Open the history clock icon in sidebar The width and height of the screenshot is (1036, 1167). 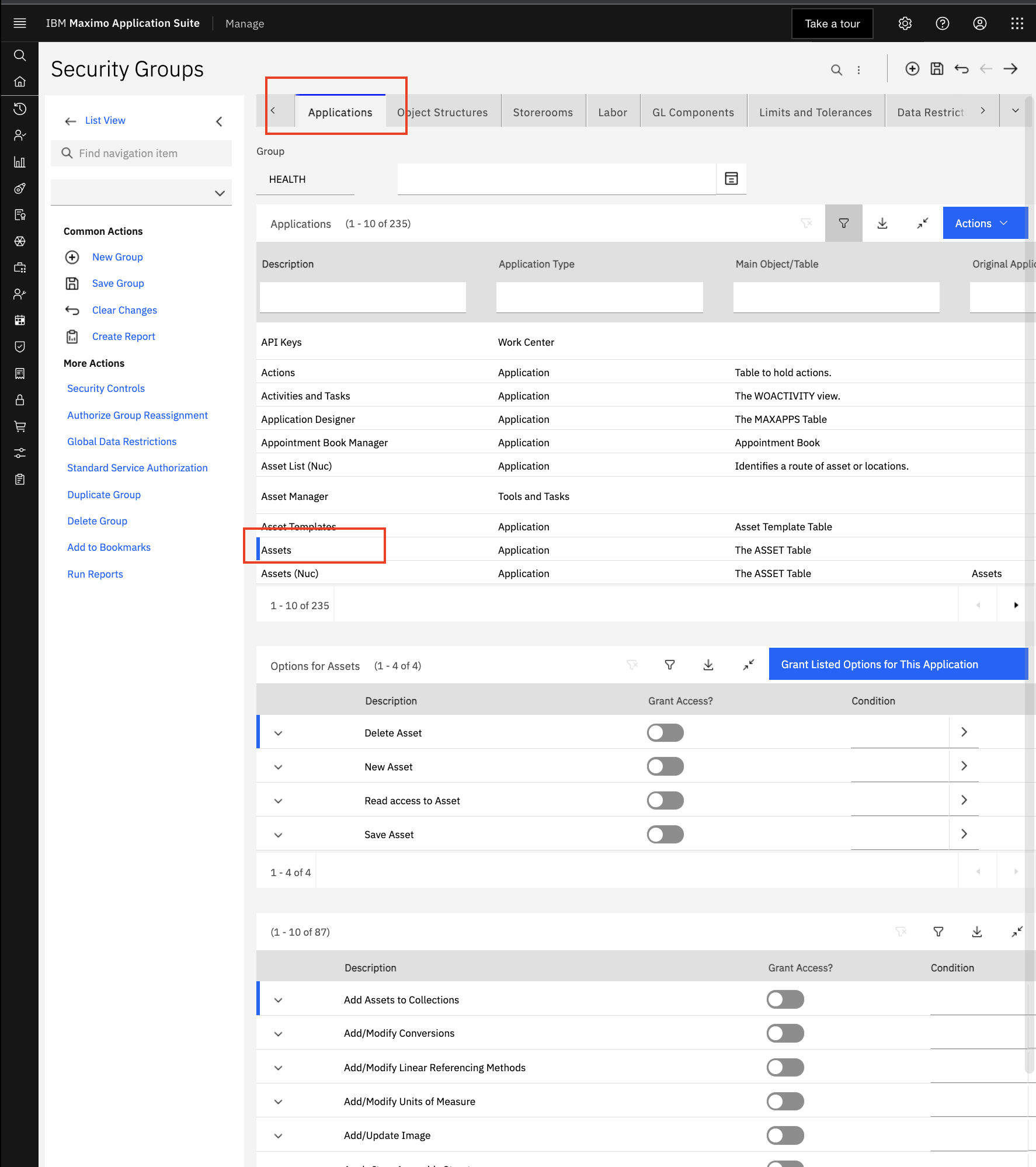tap(20, 109)
